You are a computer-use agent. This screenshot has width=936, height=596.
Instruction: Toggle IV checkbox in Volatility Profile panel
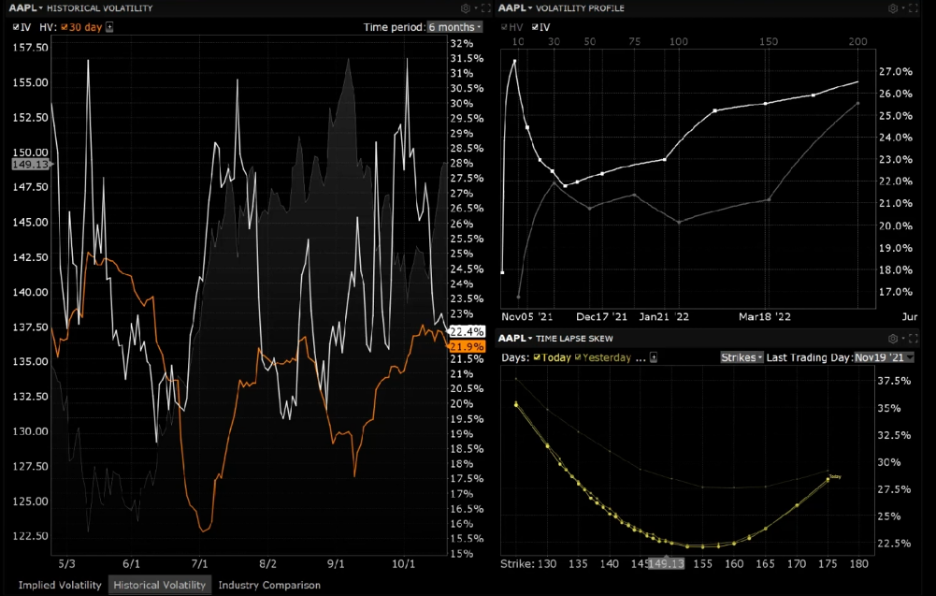click(535, 27)
